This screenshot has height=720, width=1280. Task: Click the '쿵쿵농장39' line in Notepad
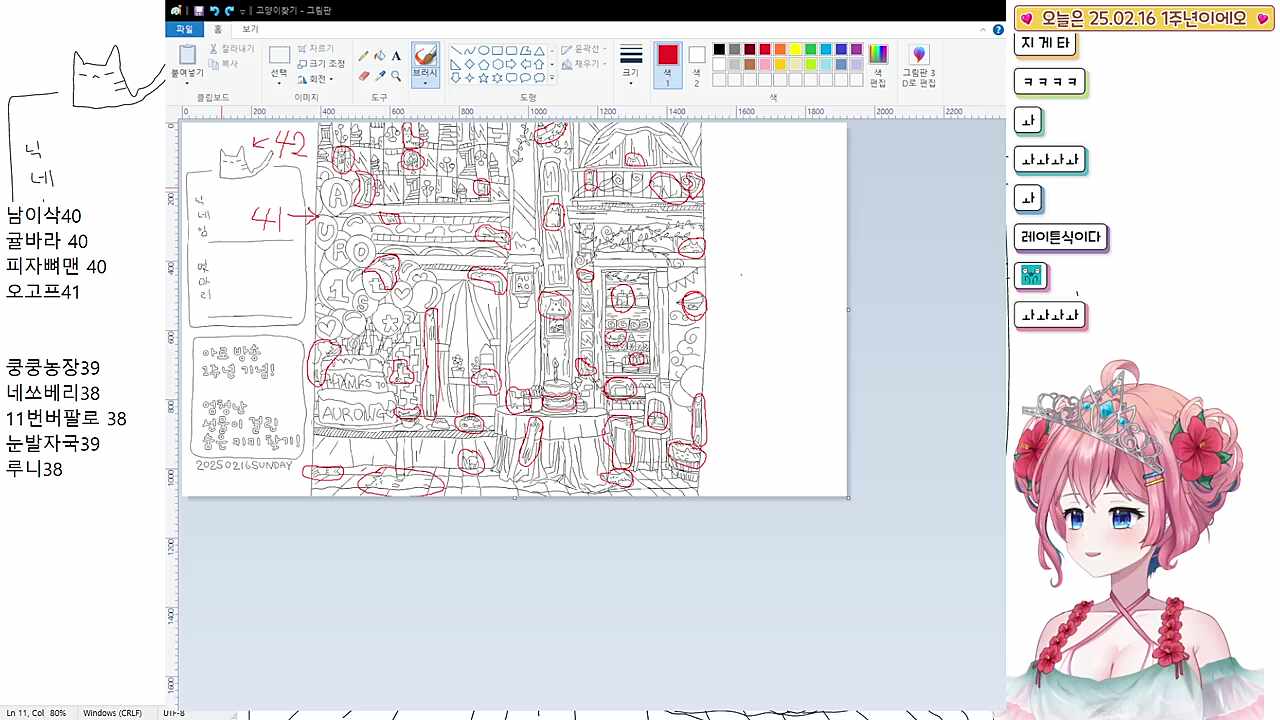coord(53,368)
